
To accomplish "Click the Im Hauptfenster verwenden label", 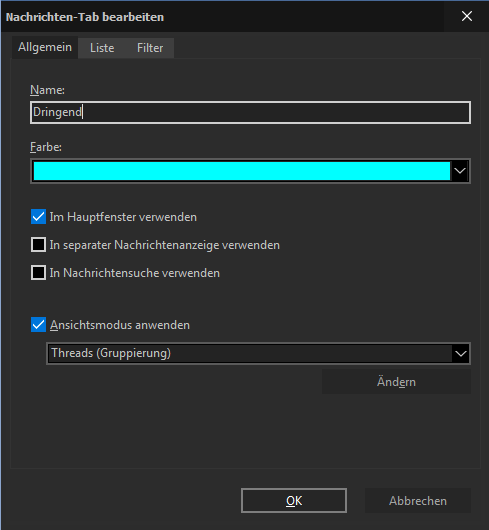I will coord(123,217).
